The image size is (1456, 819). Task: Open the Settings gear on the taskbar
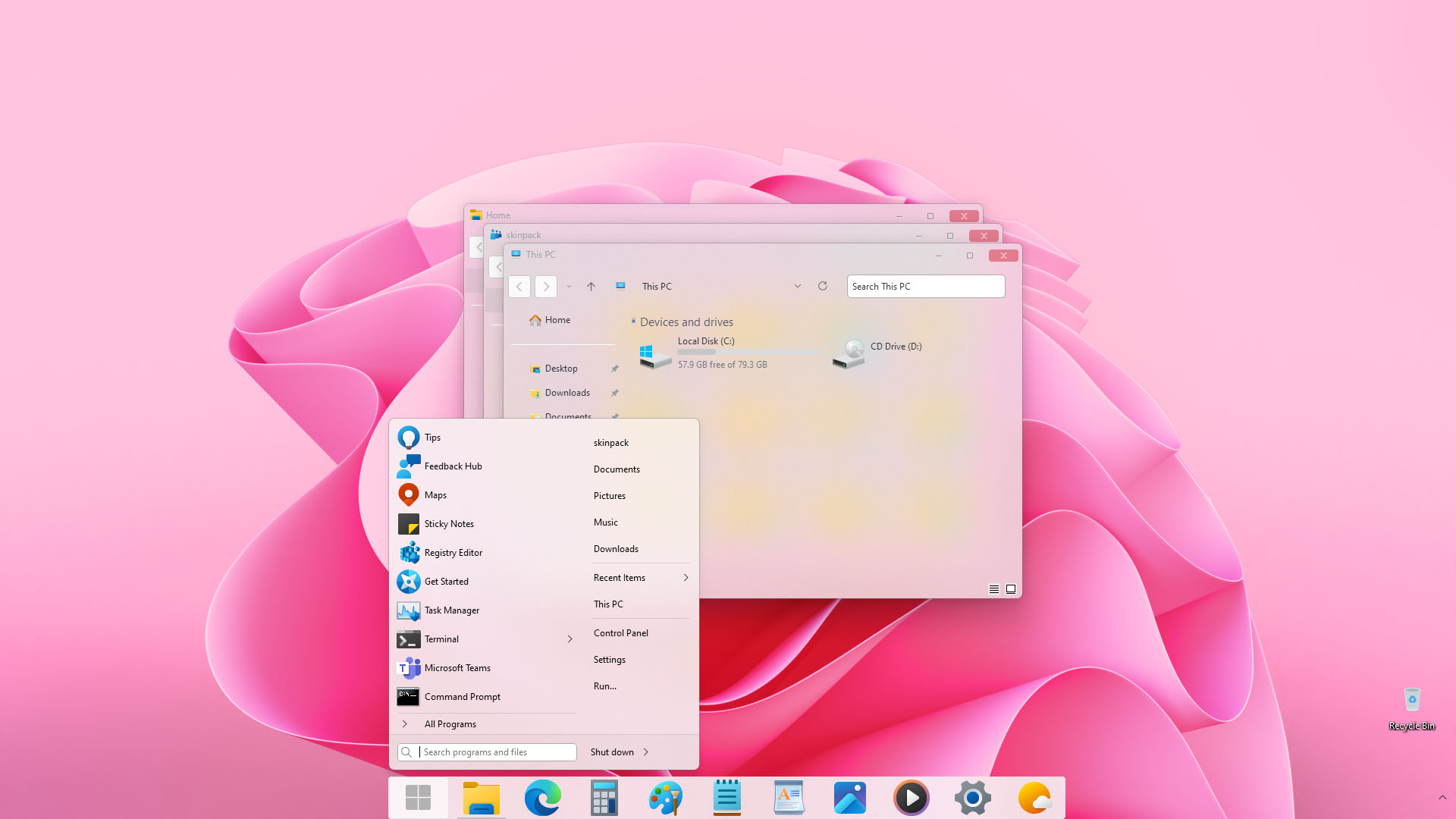[x=973, y=798]
